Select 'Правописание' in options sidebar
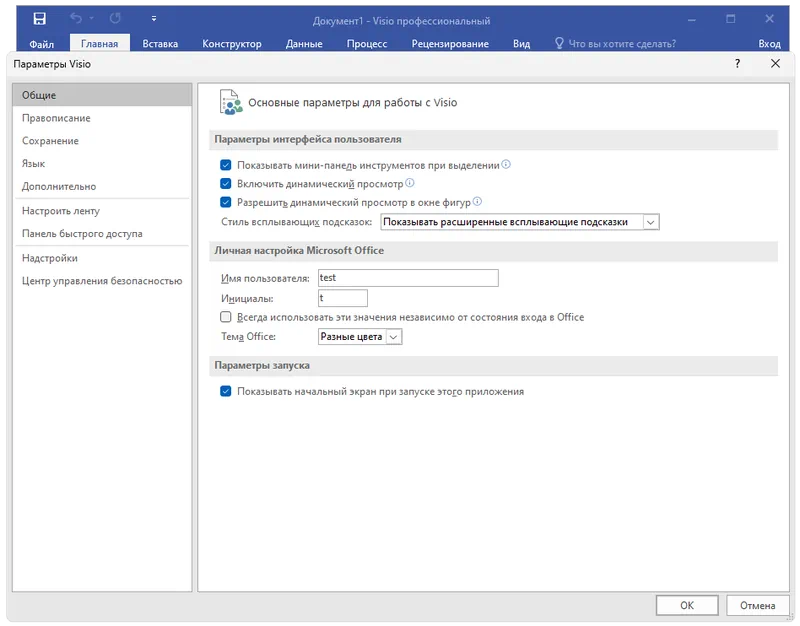 [56, 118]
